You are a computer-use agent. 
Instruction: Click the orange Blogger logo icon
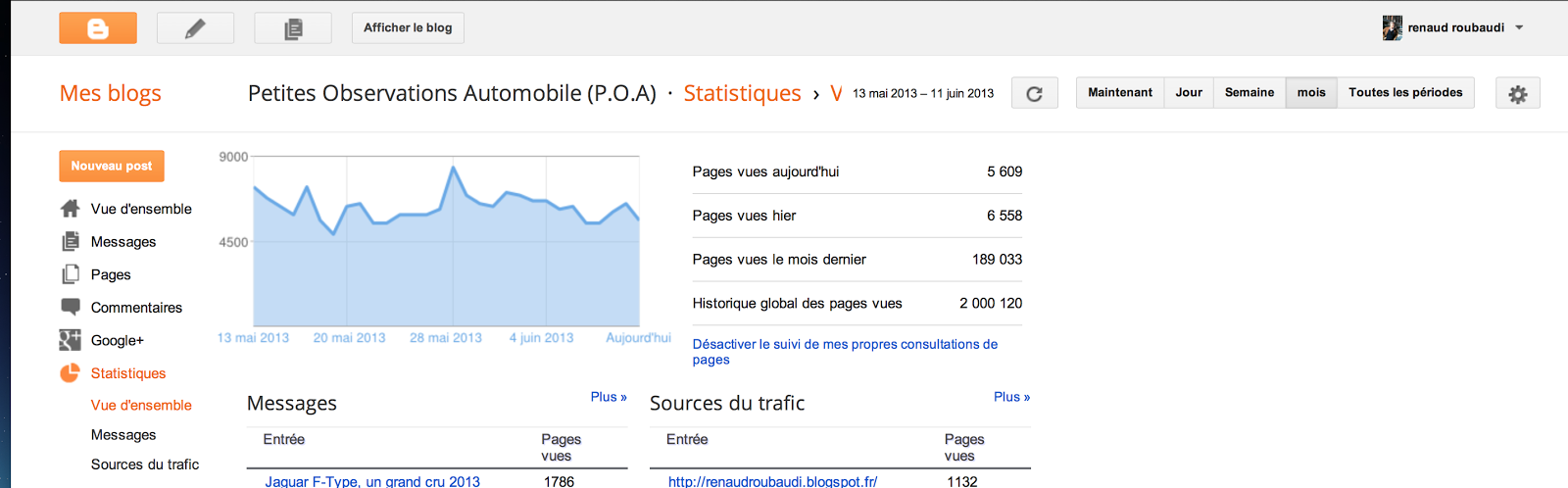coord(98,28)
